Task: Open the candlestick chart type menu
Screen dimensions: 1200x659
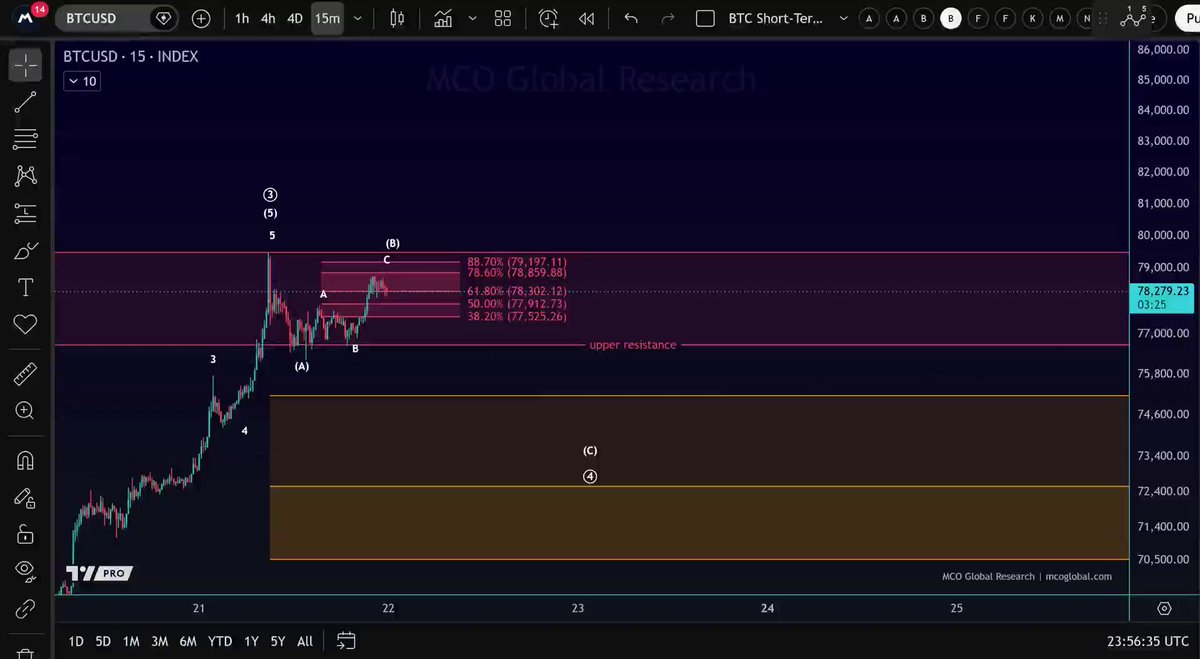Action: coord(398,18)
